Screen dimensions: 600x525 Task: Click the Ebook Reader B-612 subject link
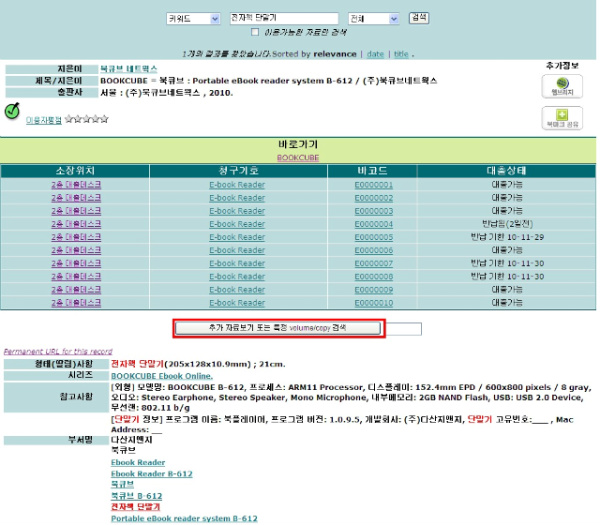(152, 474)
